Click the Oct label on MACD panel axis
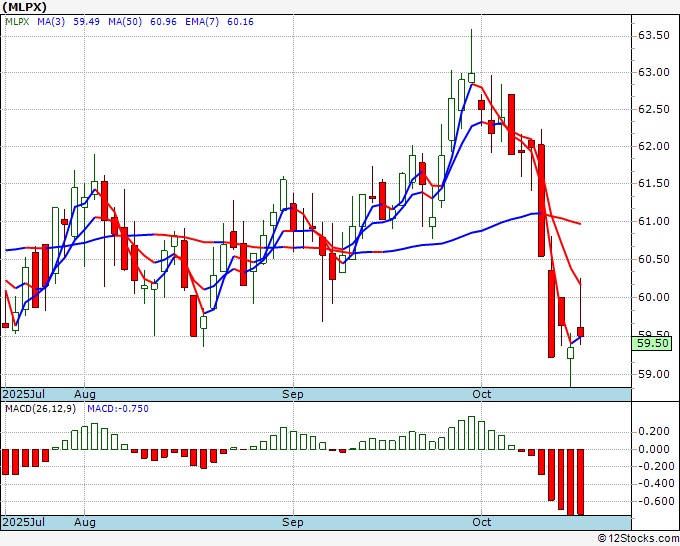680x546 pixels. (481, 522)
